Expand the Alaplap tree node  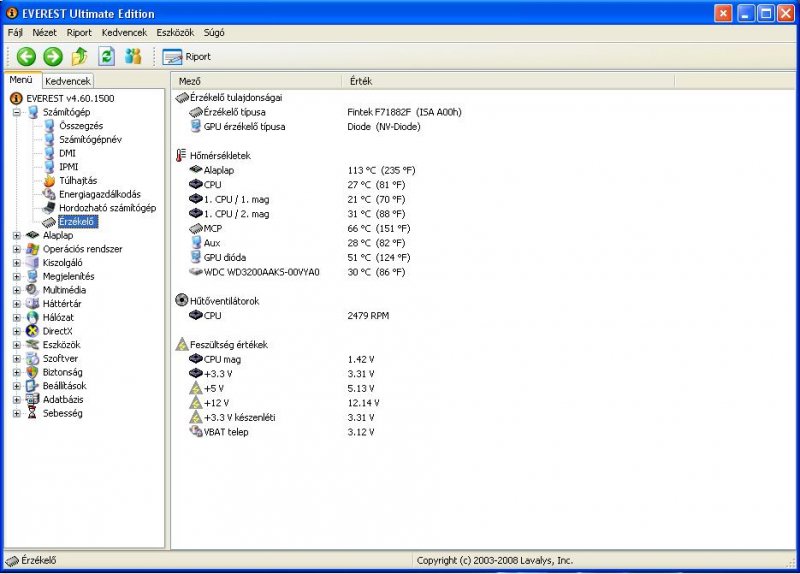[17, 236]
